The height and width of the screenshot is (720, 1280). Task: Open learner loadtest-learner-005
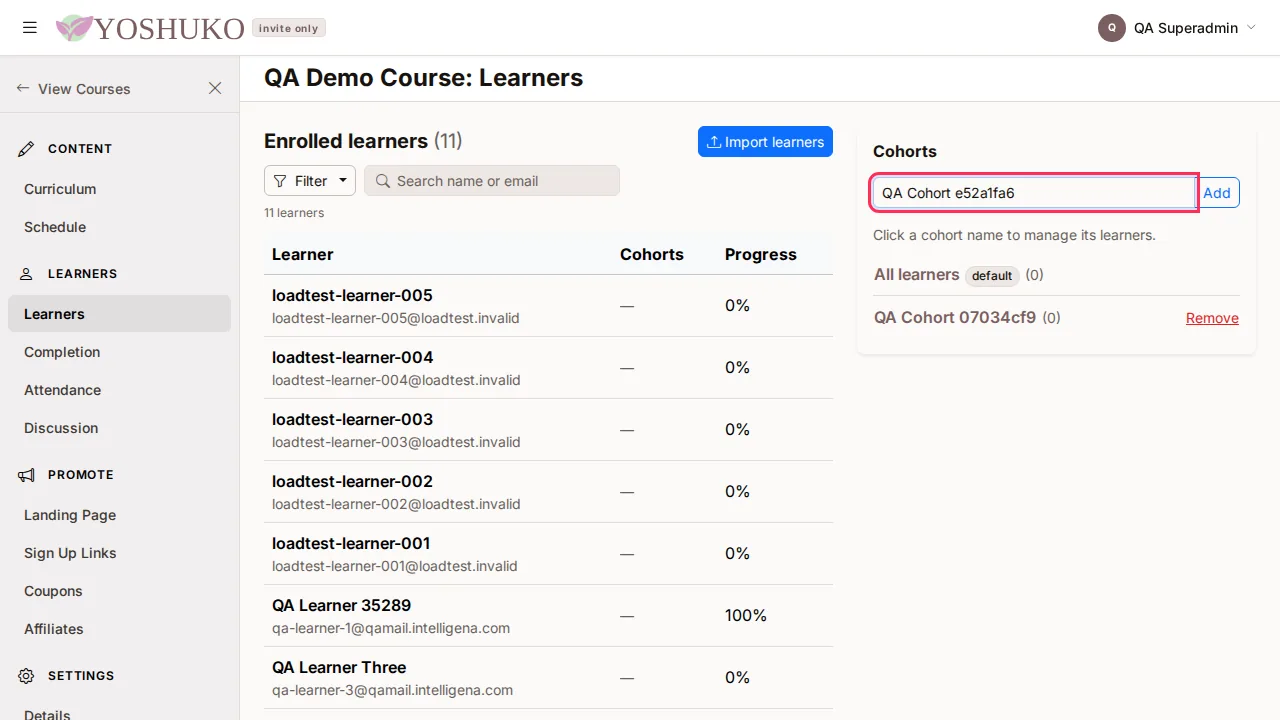352,296
